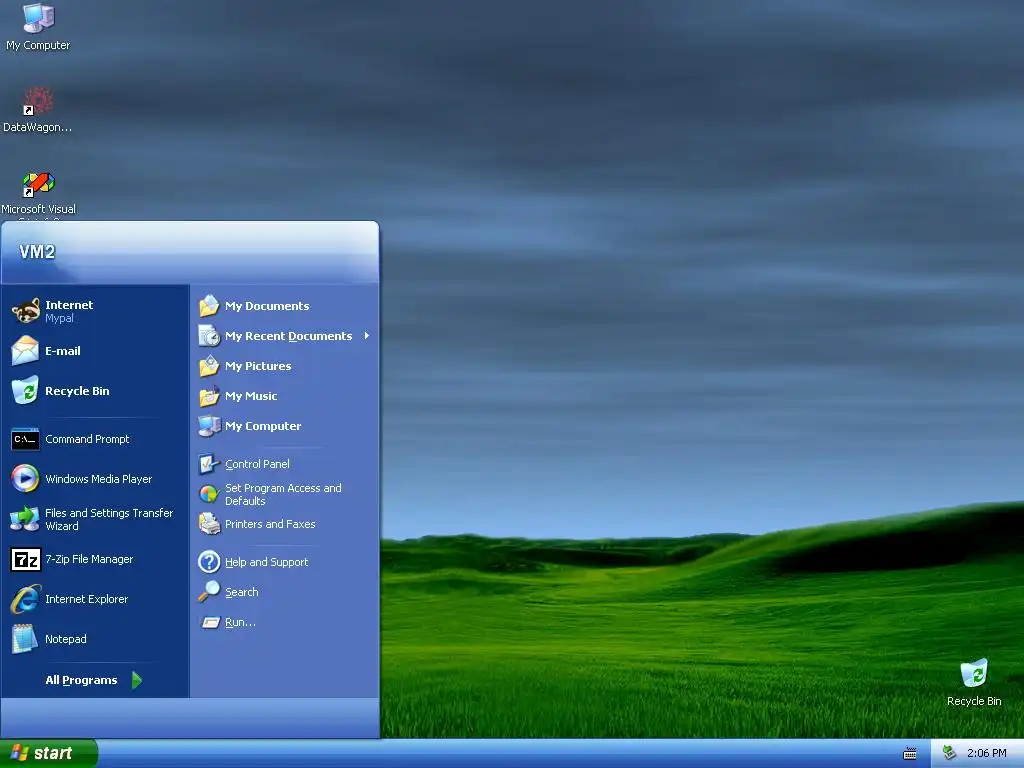Viewport: 1024px width, 768px height.
Task: Choose the Windows Media Player label
Action: (99, 479)
